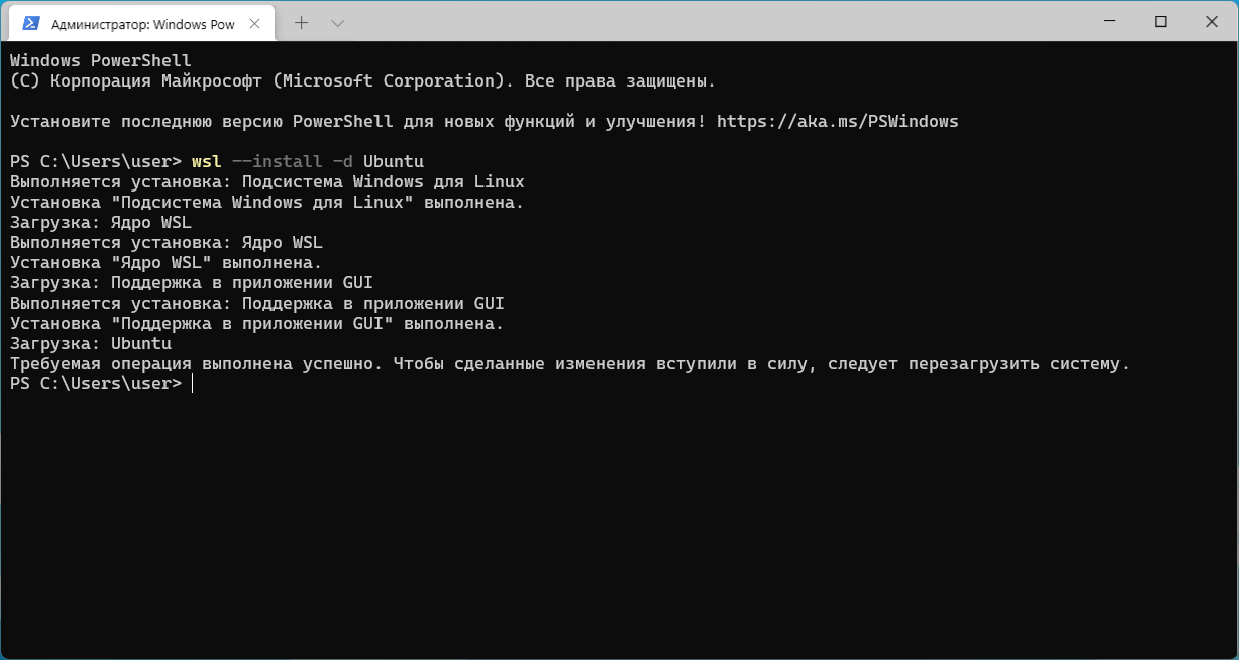
Task: Open a new tab with the plus button
Action: (x=302, y=22)
